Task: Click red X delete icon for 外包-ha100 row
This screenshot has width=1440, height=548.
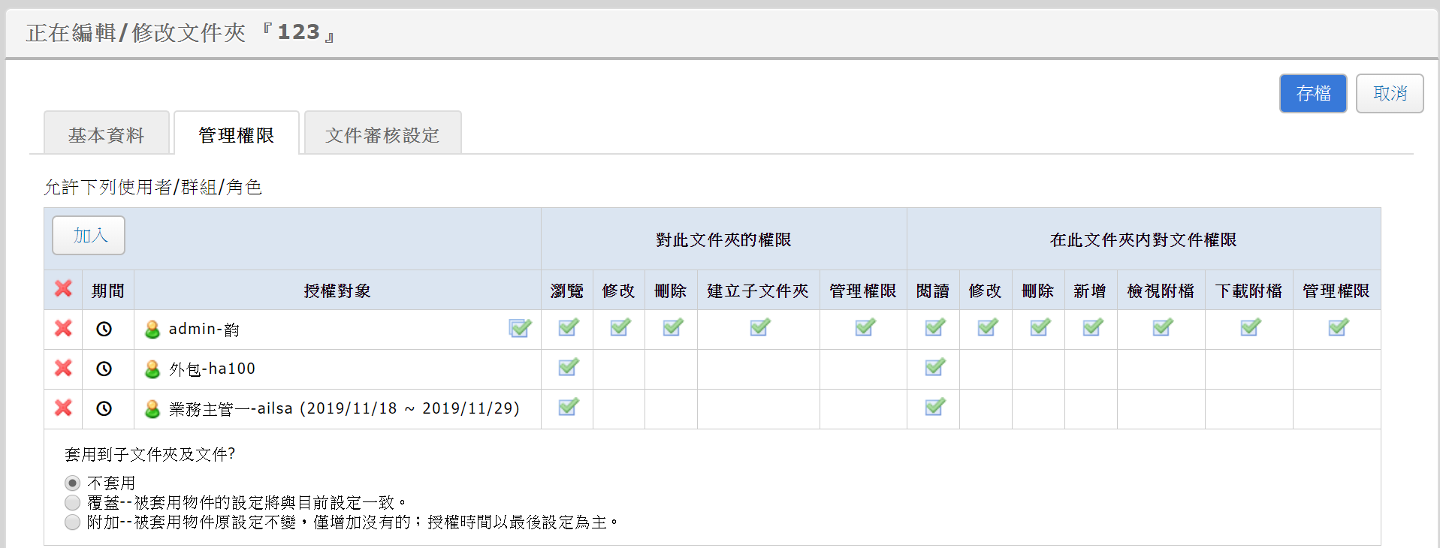Action: [x=63, y=368]
